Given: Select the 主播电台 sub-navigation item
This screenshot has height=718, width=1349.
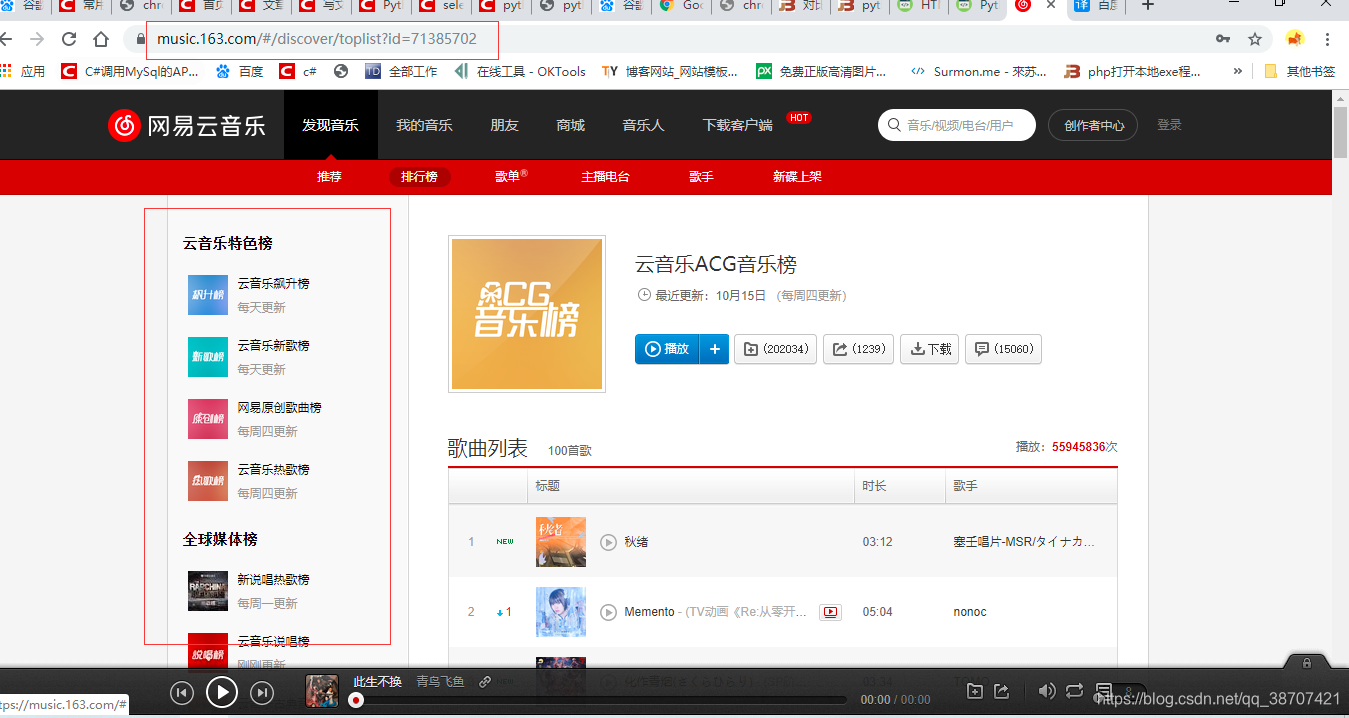Looking at the screenshot, I should [605, 177].
